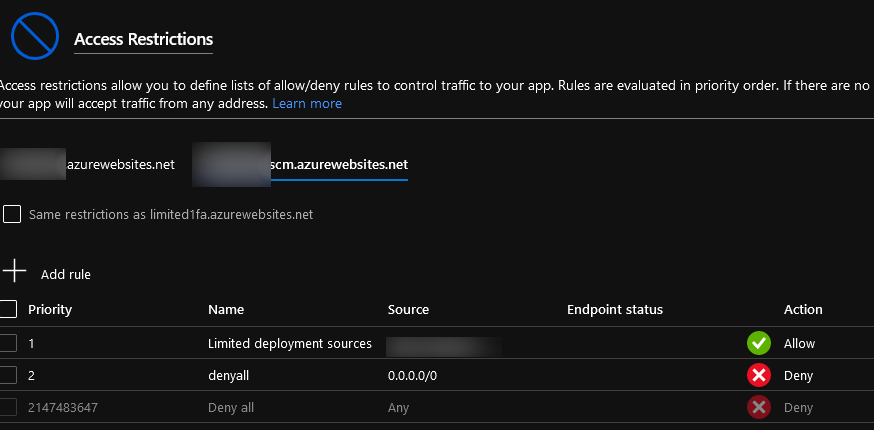Click the Priority column header

pos(50,309)
